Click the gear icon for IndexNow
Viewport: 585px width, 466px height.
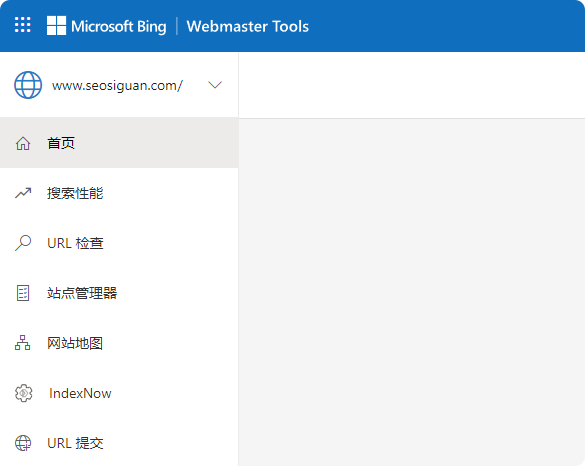(x=24, y=393)
